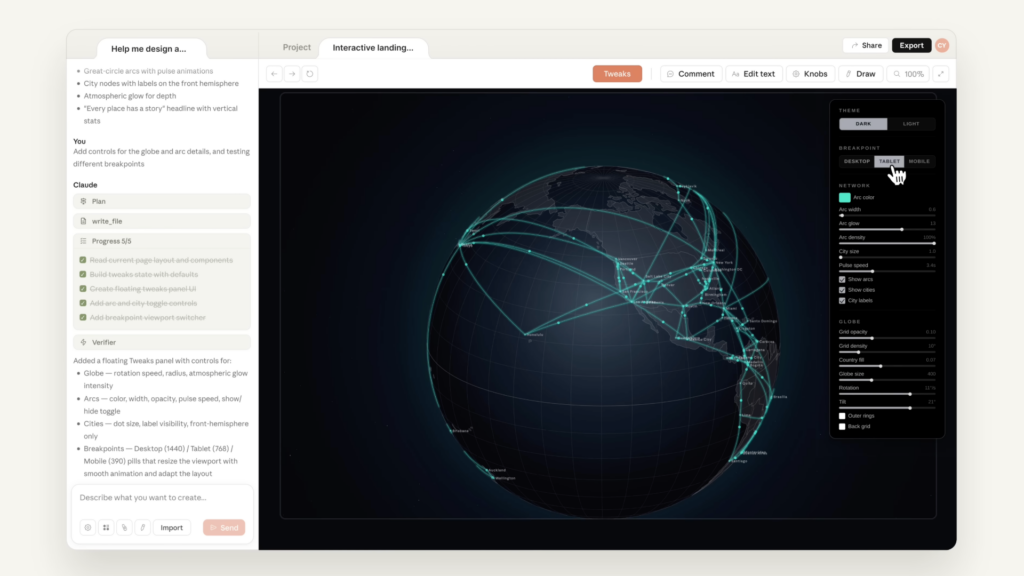Enable the Outer rings checkbox

pyautogui.click(x=842, y=416)
